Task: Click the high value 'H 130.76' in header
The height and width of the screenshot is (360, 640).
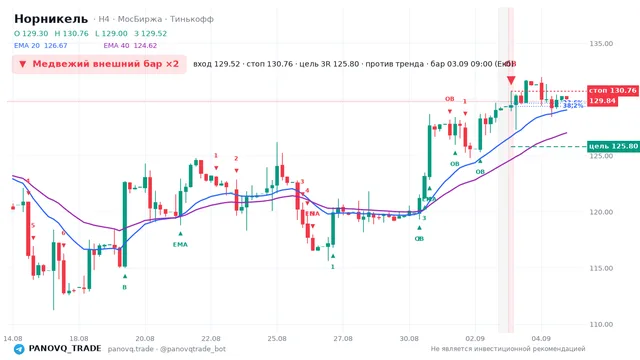Action: coord(71,33)
